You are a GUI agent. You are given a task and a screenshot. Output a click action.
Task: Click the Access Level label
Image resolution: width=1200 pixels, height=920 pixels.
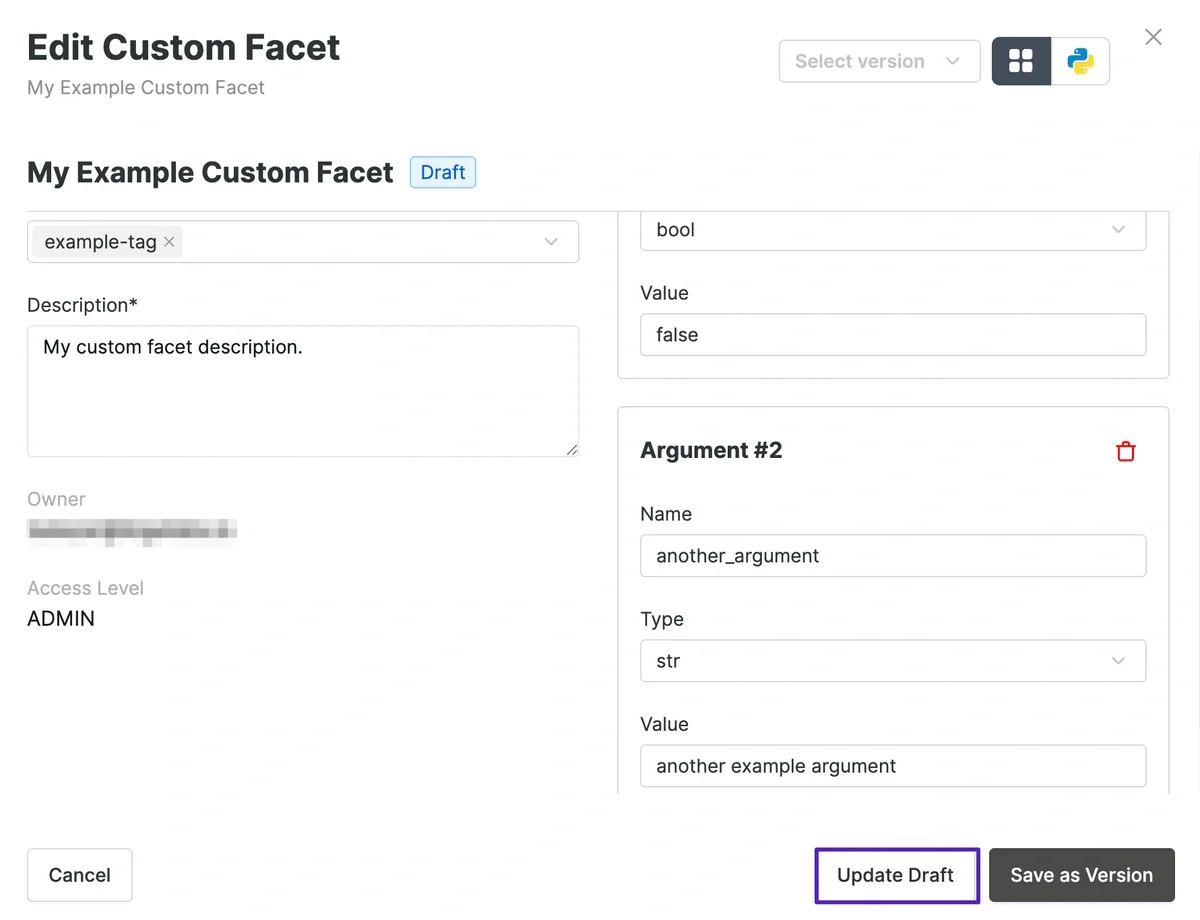coord(85,588)
